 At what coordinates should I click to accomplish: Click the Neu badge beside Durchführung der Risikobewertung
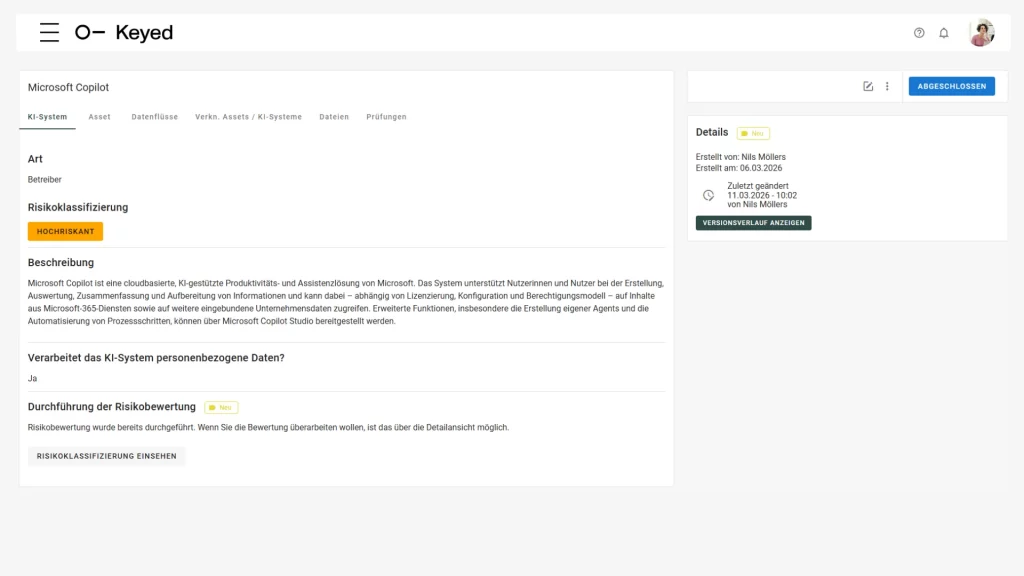pos(220,407)
